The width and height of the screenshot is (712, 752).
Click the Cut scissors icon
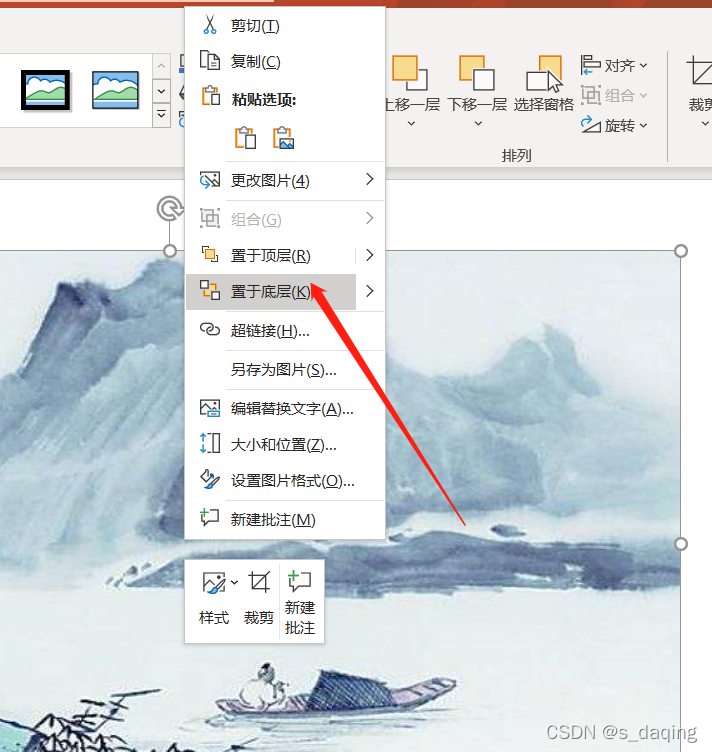pyautogui.click(x=210, y=25)
